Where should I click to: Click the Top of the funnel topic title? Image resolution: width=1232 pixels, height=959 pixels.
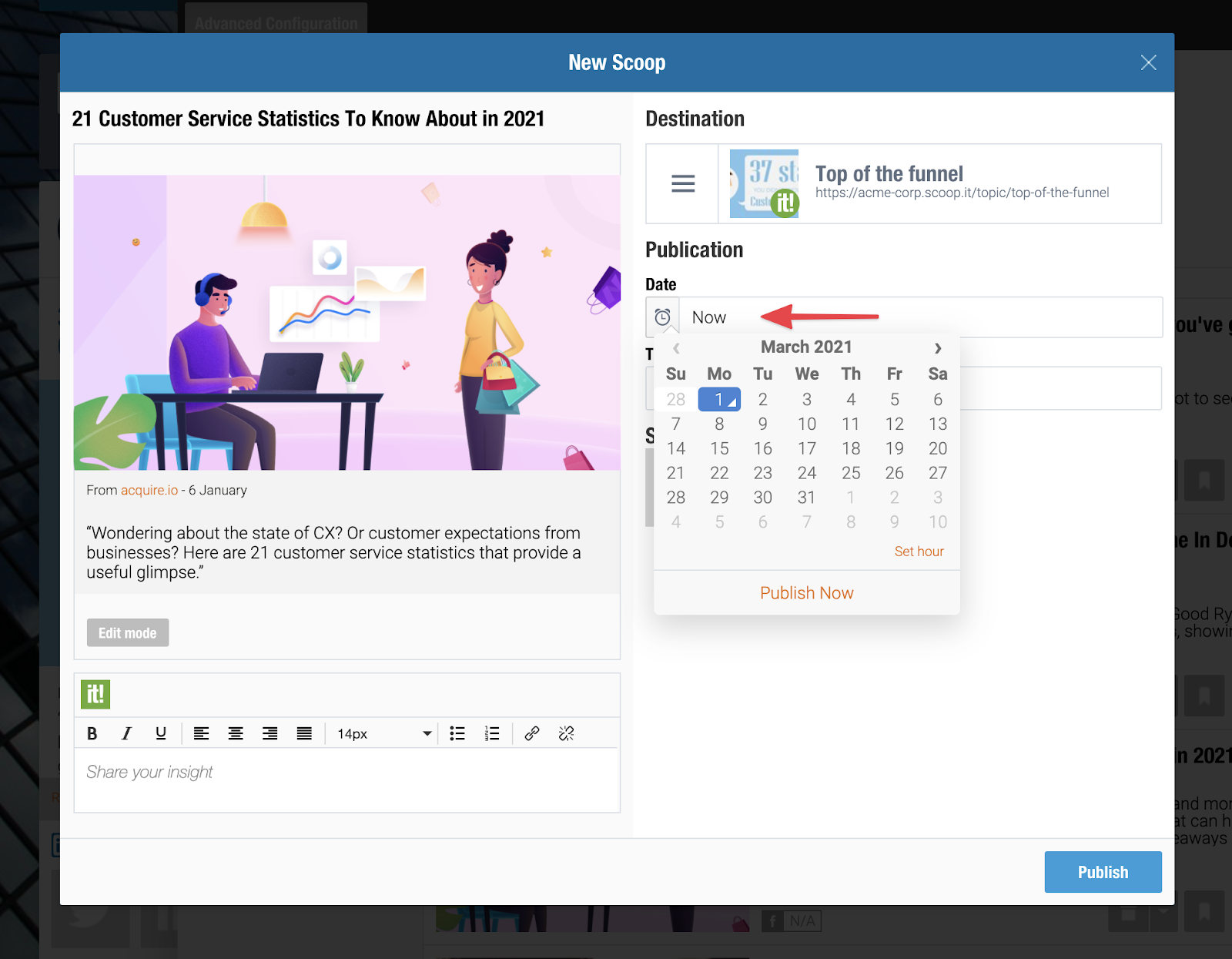pos(889,173)
